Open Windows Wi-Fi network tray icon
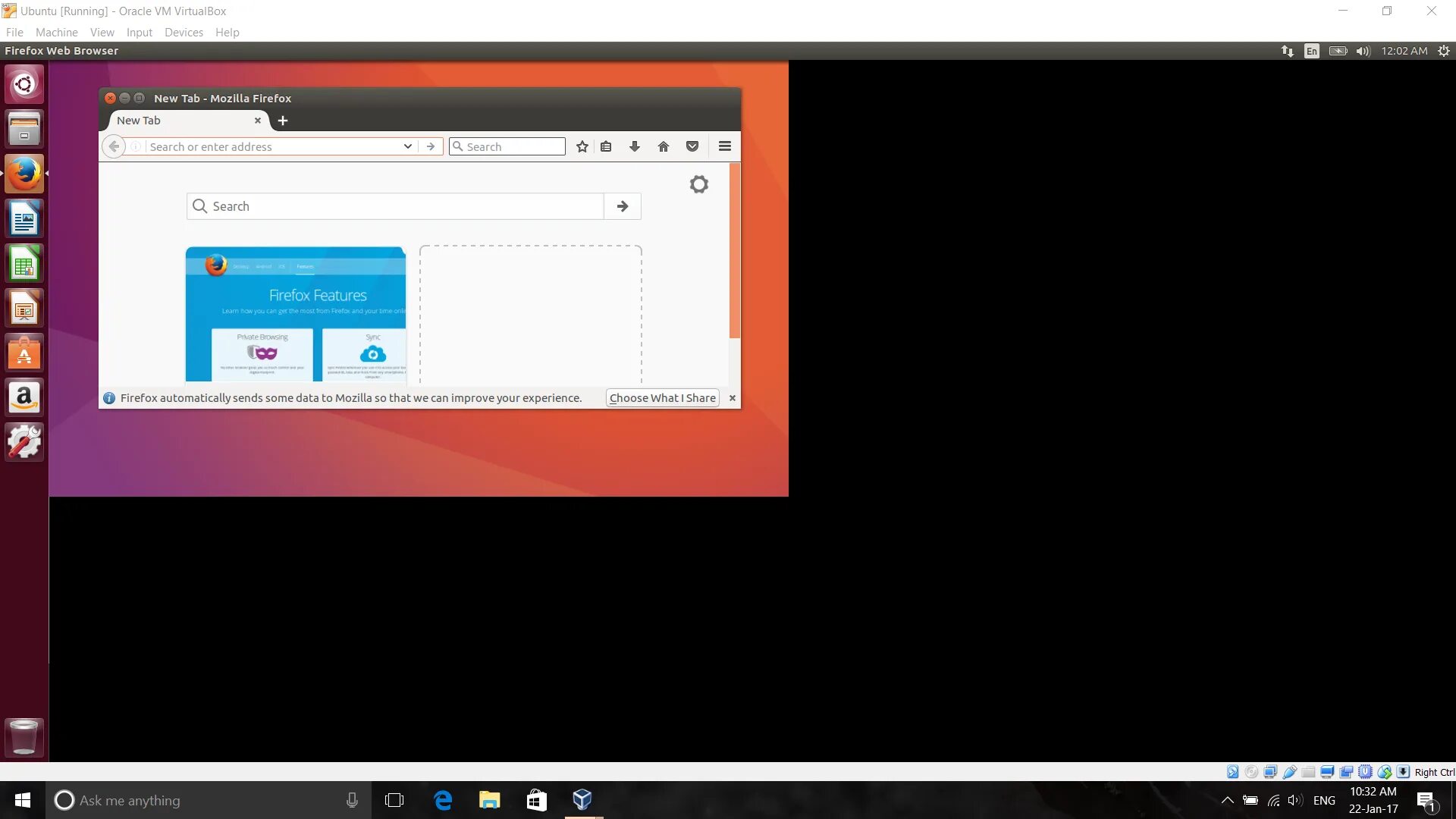Viewport: 1456px width, 819px height. click(1274, 800)
